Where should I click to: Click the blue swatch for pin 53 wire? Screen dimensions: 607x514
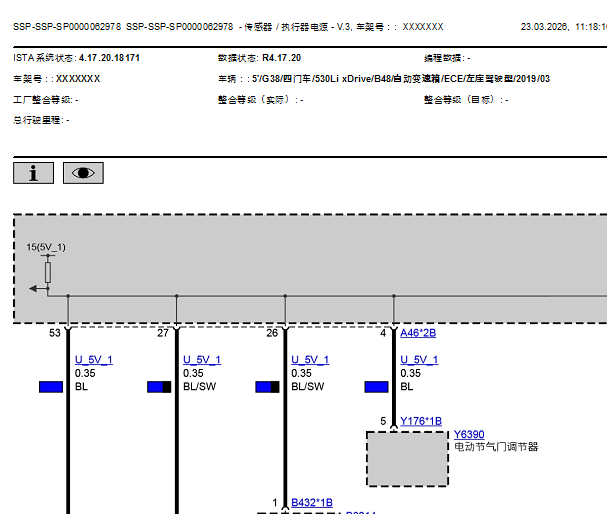(x=51, y=387)
